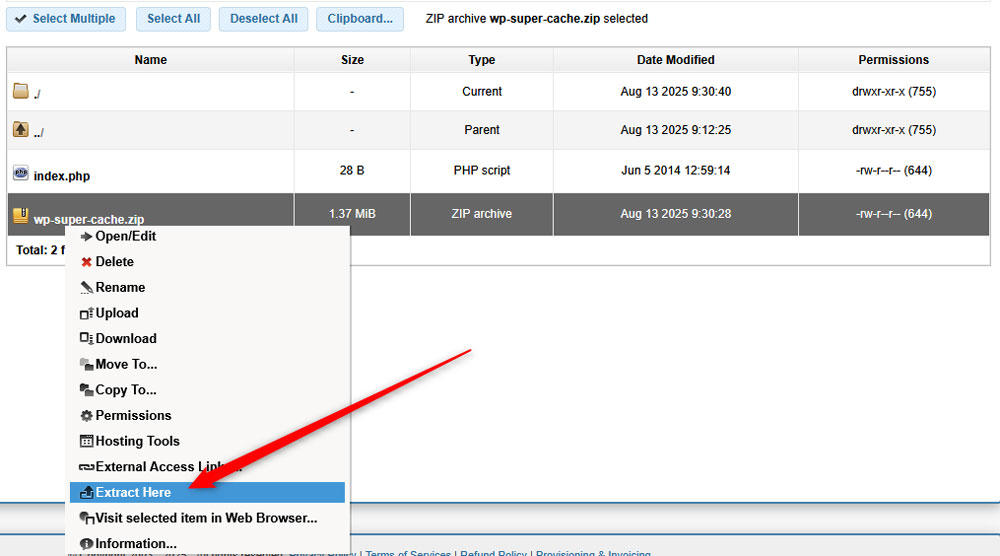The height and width of the screenshot is (556, 1000).
Task: Open Hosting Tools from the context menu
Action: (x=137, y=441)
